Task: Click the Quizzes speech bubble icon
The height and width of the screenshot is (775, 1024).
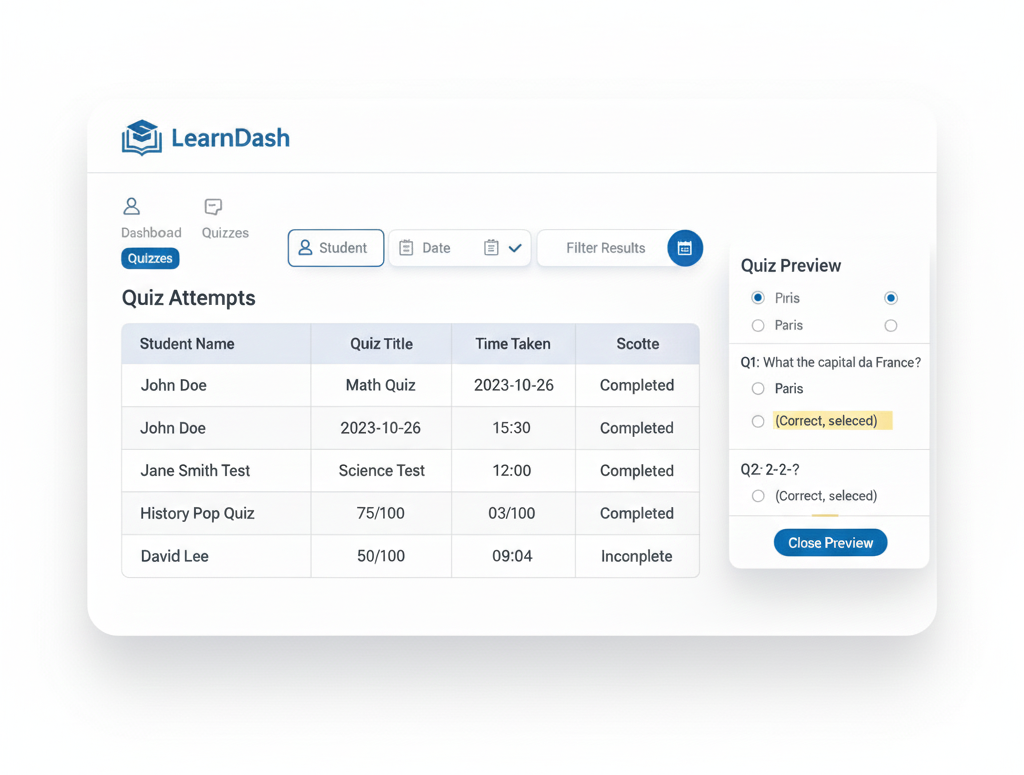Action: (213, 207)
